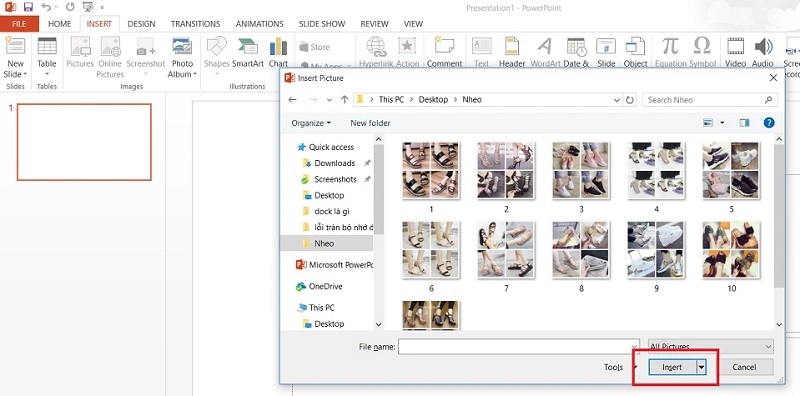This screenshot has width=800, height=396.
Task: Click the Insert button in dialog
Action: 672,367
